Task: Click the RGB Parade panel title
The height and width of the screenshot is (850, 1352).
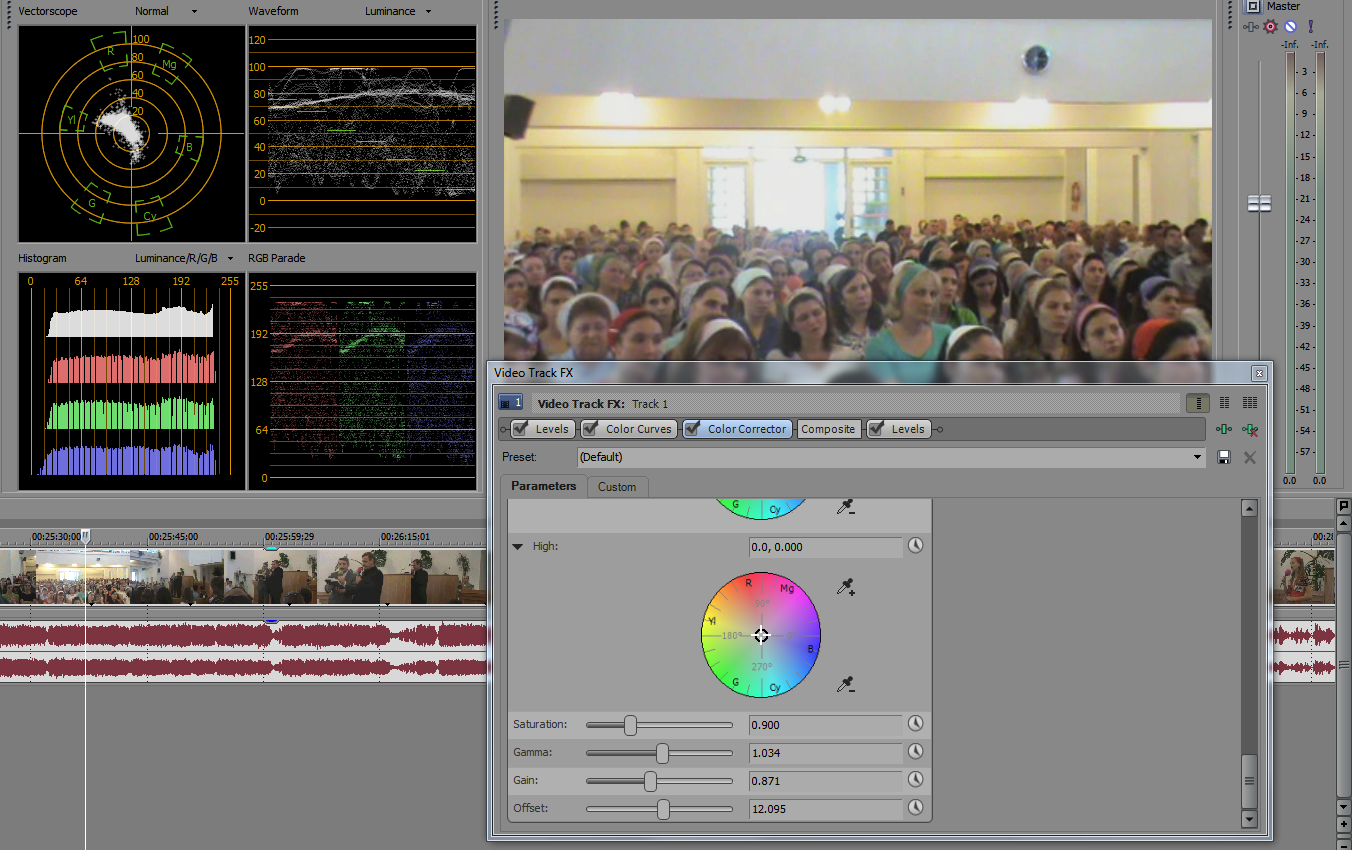Action: click(277, 258)
